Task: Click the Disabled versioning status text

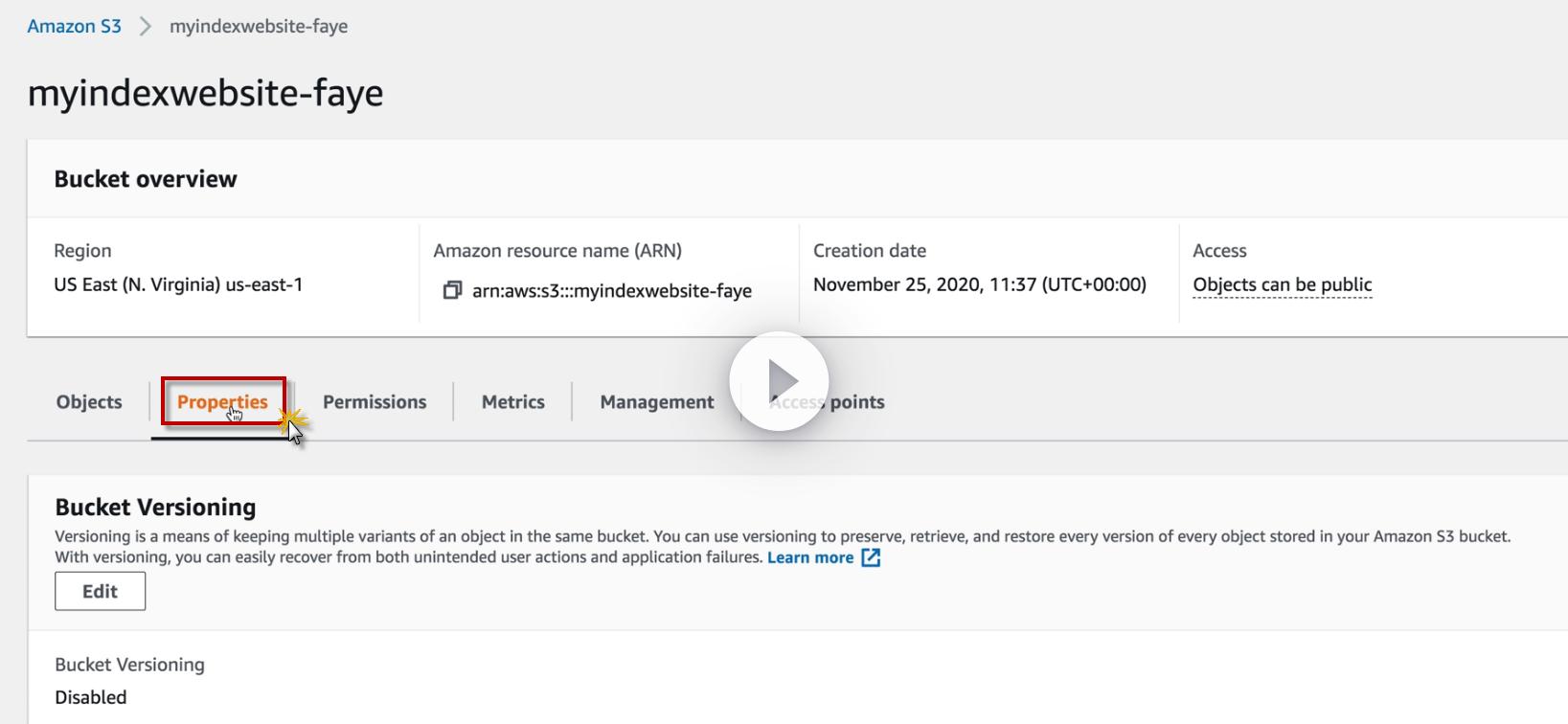Action: click(91, 697)
